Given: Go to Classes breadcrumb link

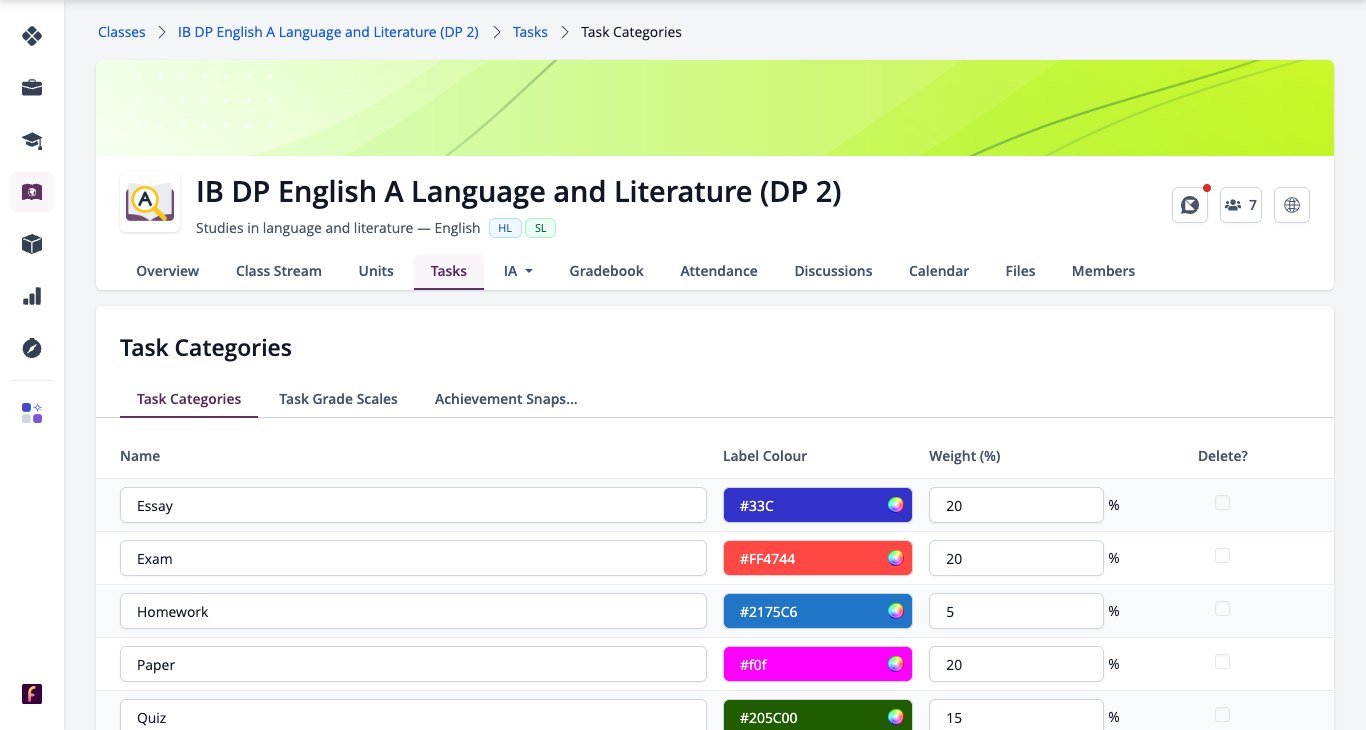Looking at the screenshot, I should click(x=121, y=32).
